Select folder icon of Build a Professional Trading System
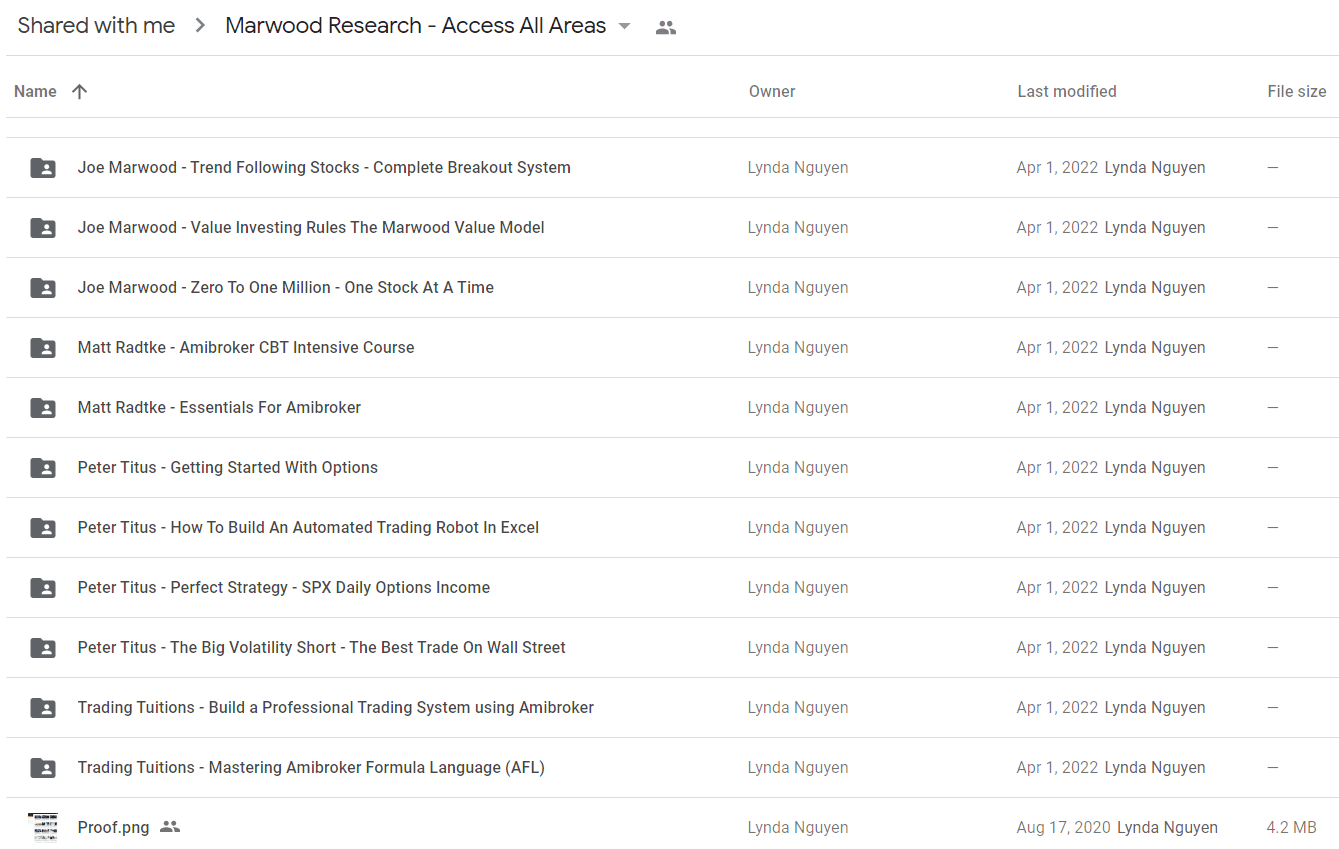Viewport: 1339px width, 849px height. [x=43, y=708]
